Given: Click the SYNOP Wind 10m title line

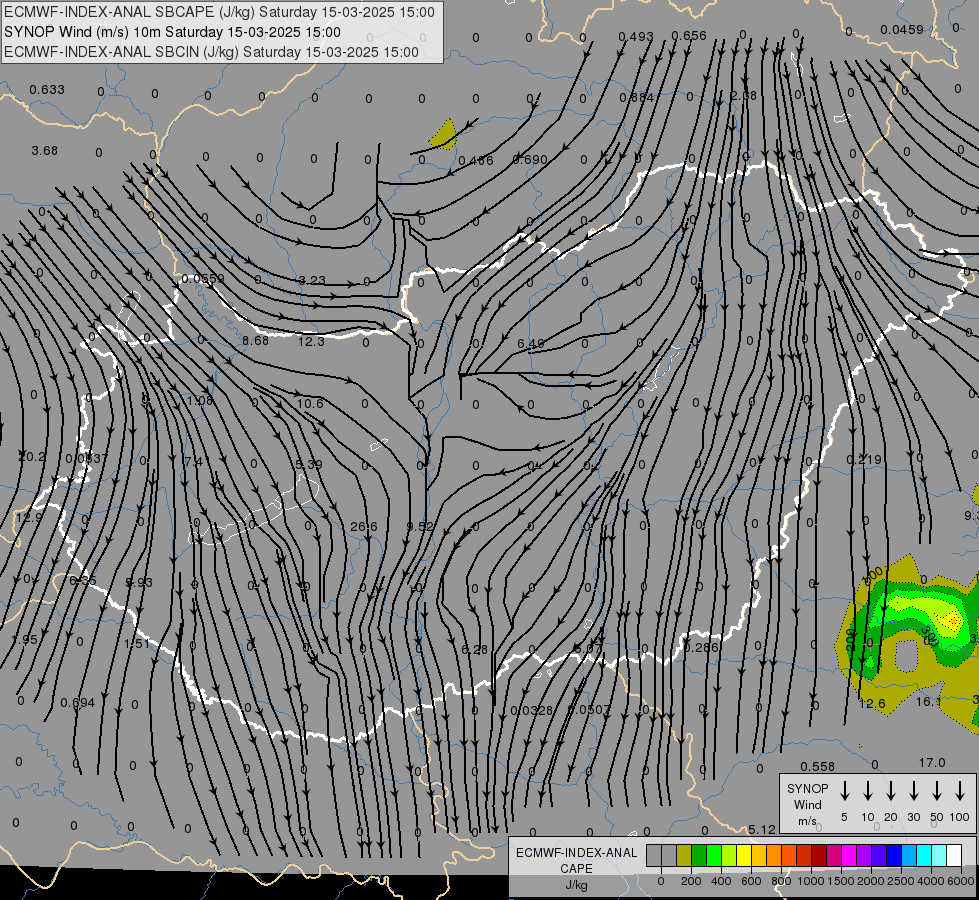Looking at the screenshot, I should 172,32.
